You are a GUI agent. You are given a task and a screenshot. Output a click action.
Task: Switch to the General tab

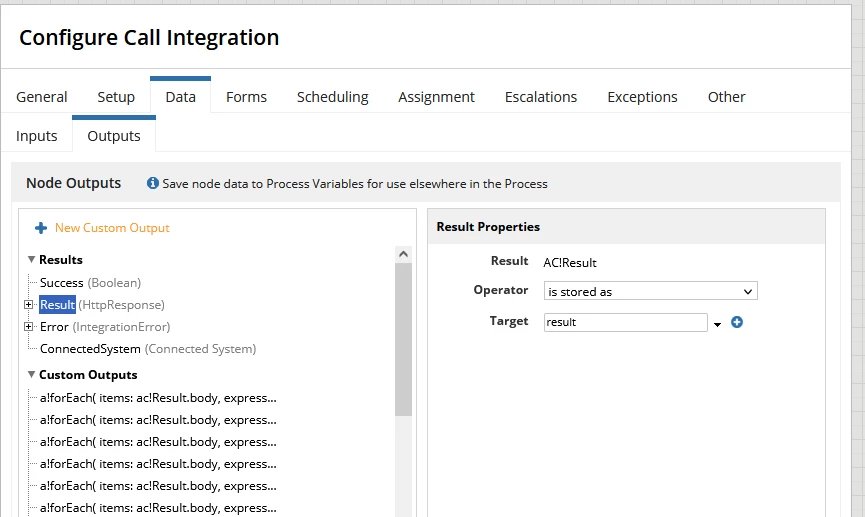[x=41, y=97]
